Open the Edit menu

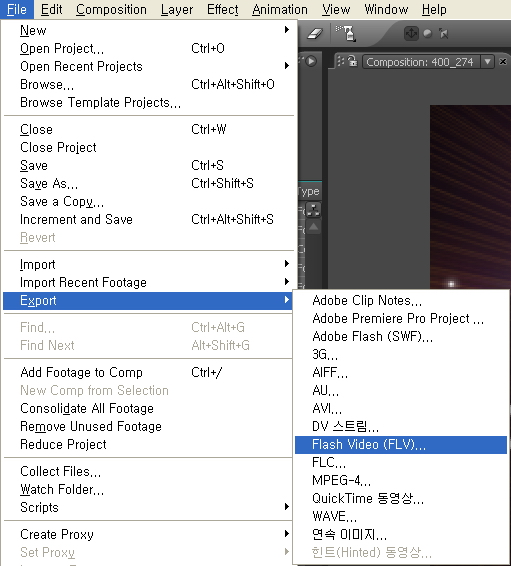pos(51,9)
